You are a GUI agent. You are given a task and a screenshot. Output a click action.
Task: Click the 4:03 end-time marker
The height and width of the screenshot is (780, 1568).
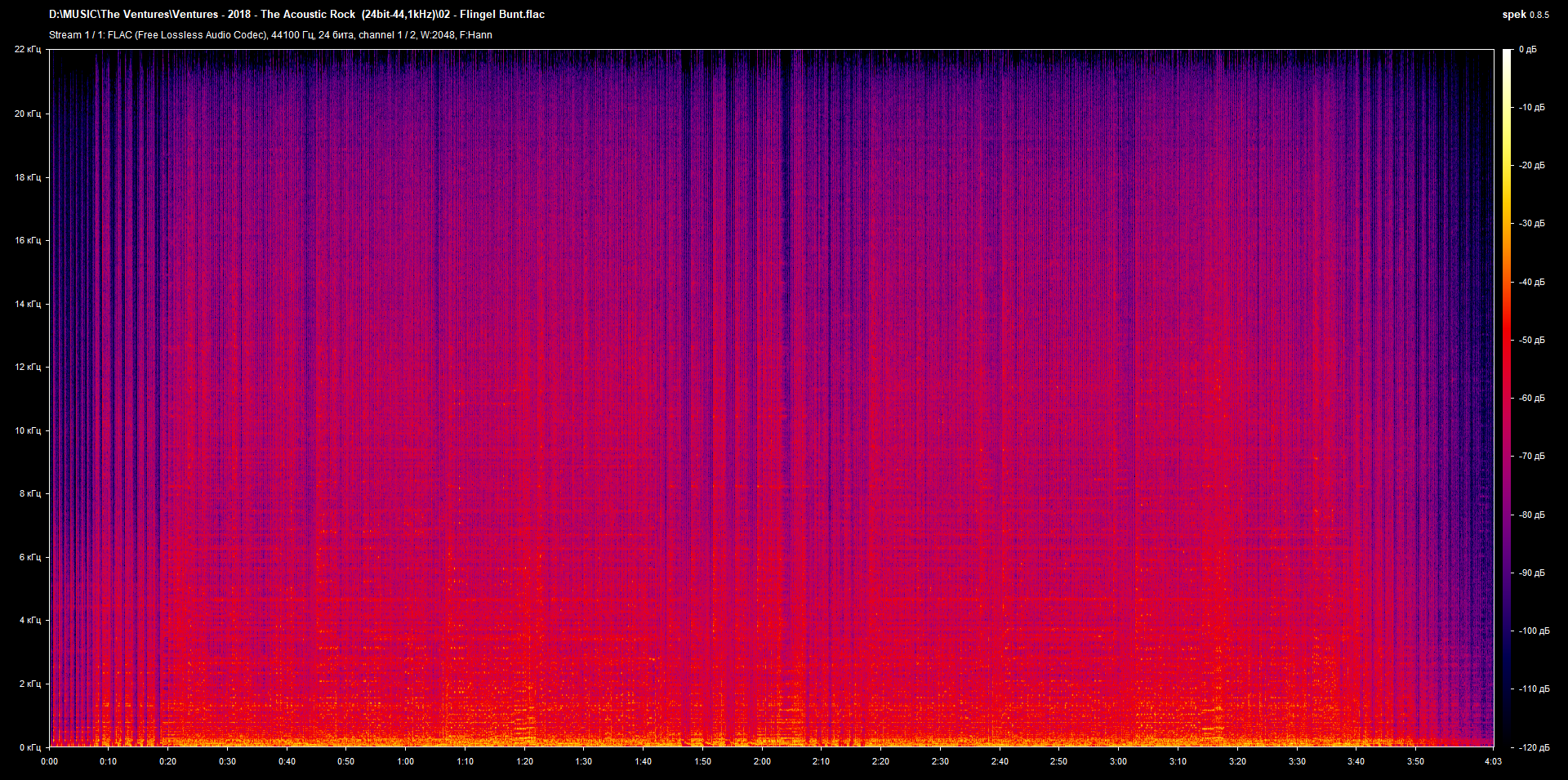tap(1492, 760)
